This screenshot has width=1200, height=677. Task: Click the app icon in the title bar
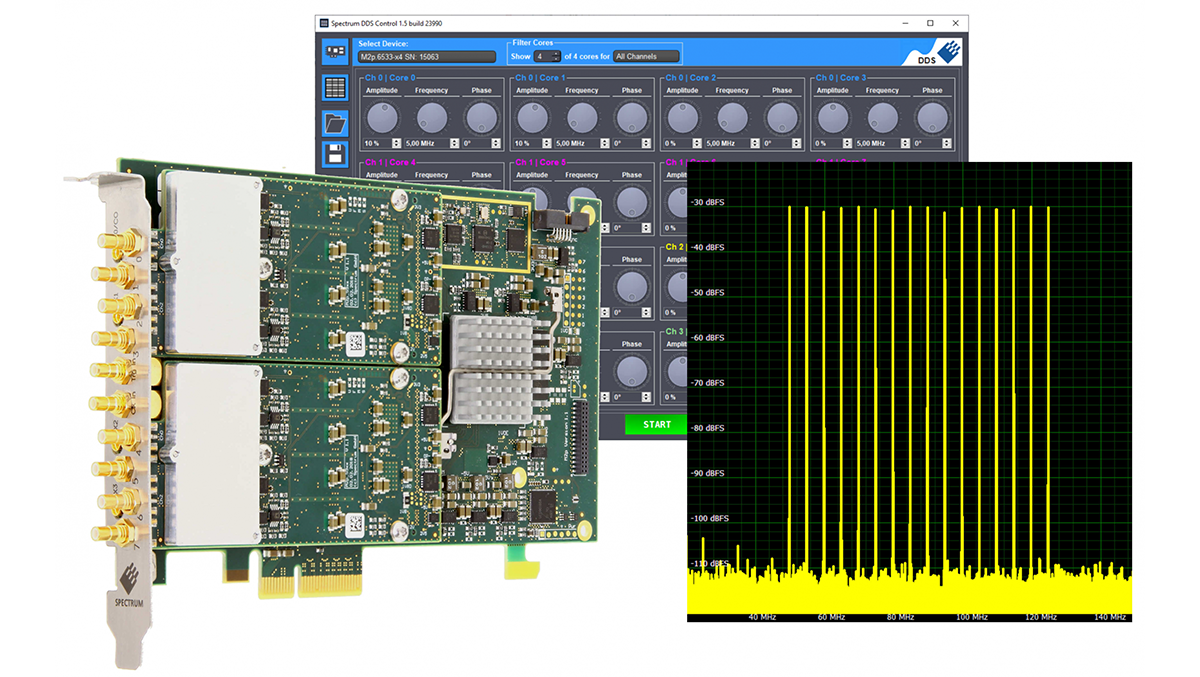pos(324,22)
